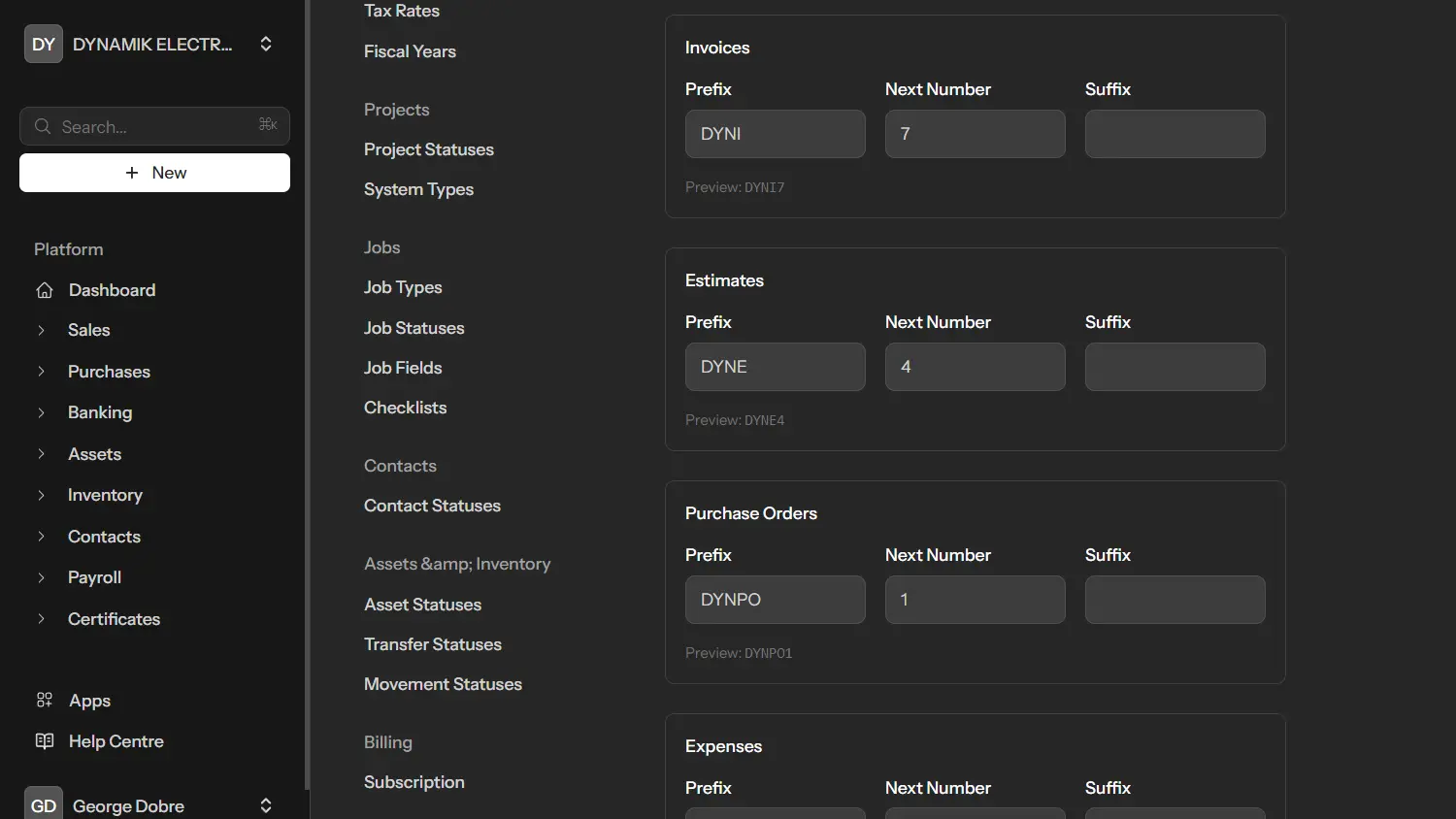This screenshot has width=1456, height=819.
Task: Expand the Inventory chevron
Action: coord(41,495)
